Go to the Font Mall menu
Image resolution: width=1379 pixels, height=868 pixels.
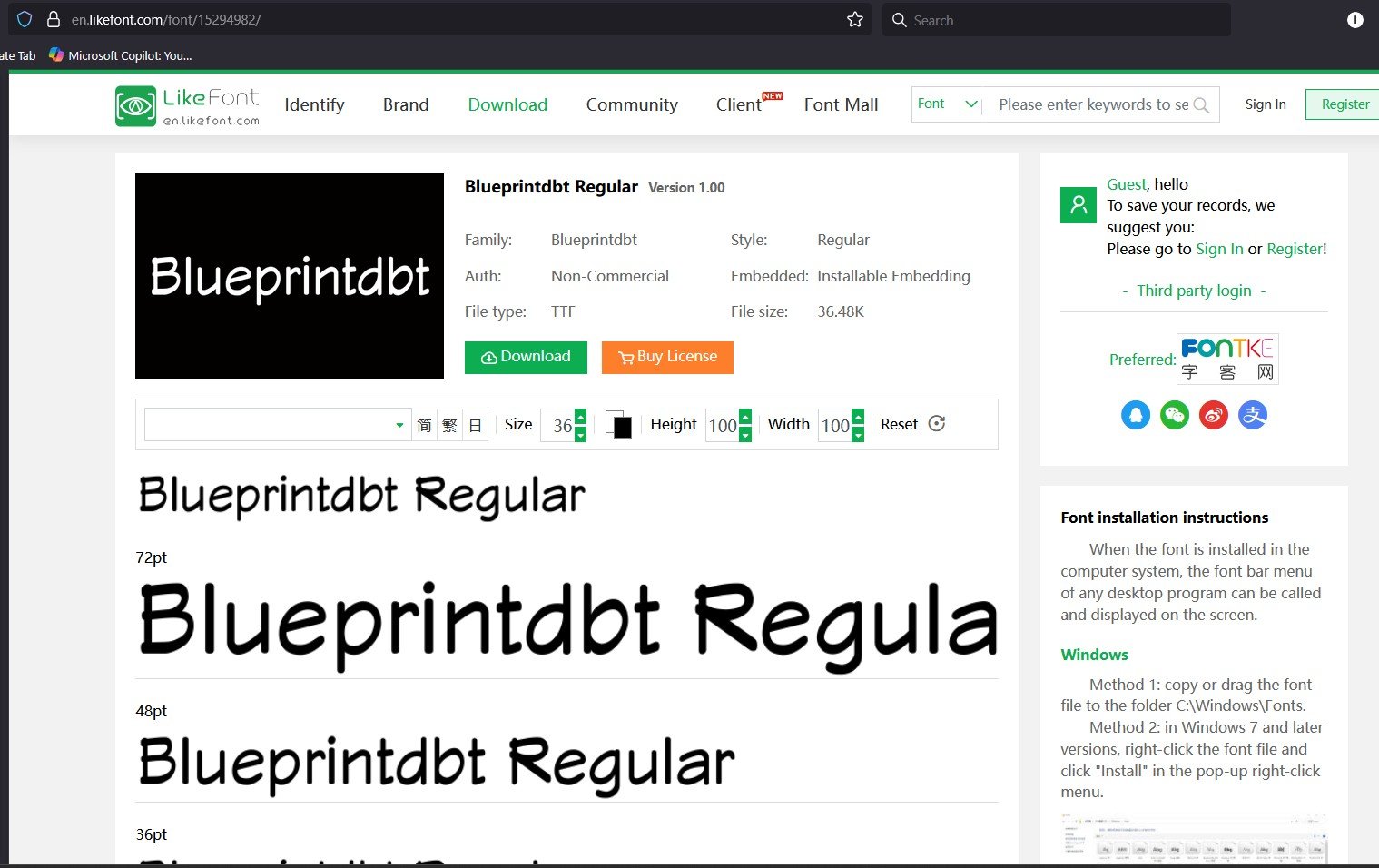click(841, 105)
